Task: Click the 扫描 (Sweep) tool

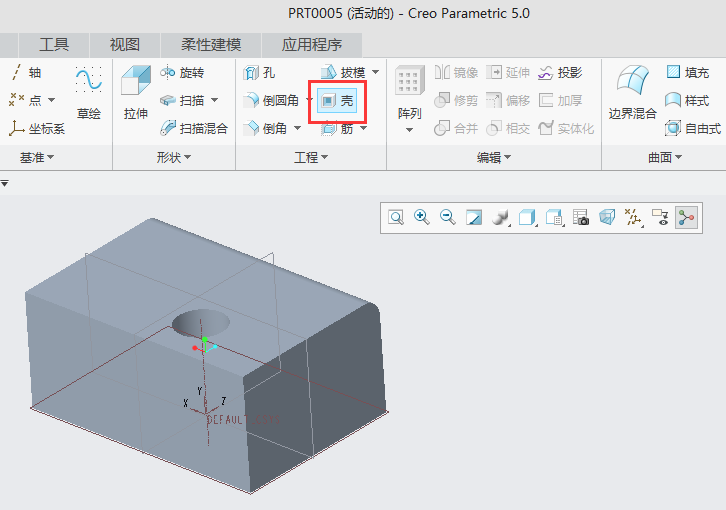Action: pos(182,100)
